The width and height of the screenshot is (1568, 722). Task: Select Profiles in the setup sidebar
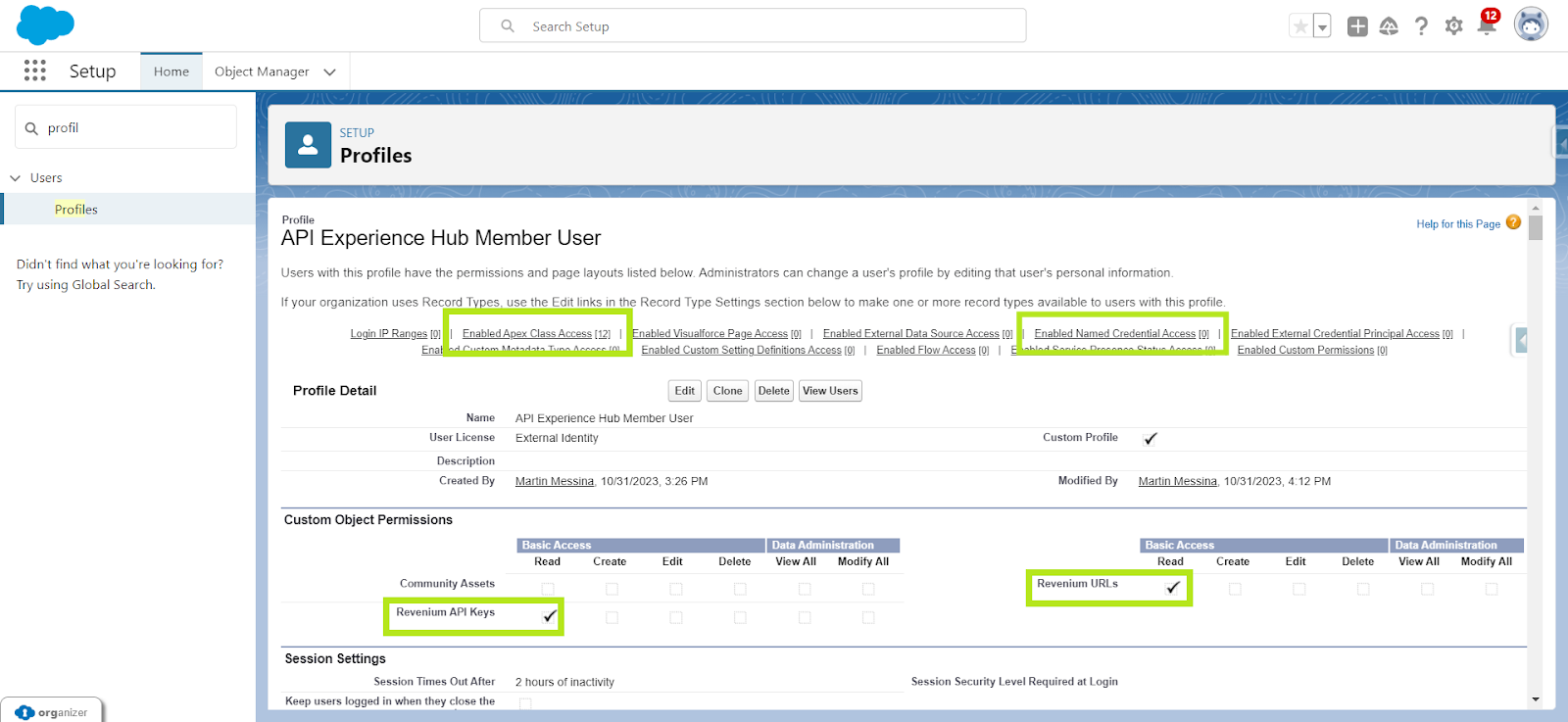(76, 210)
